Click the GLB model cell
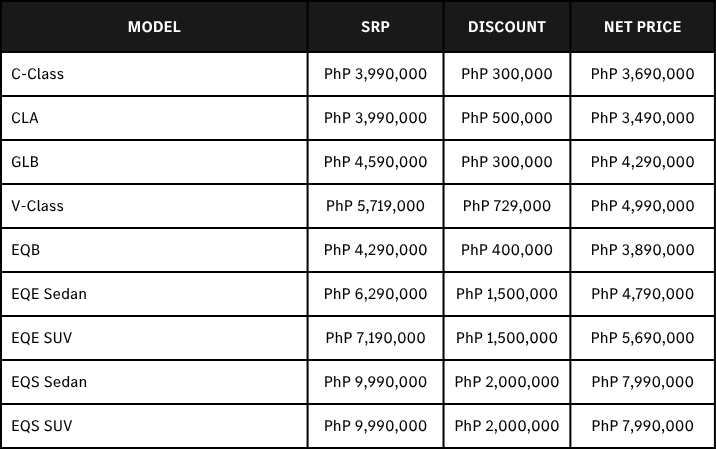716x450 pixels. [25, 162]
